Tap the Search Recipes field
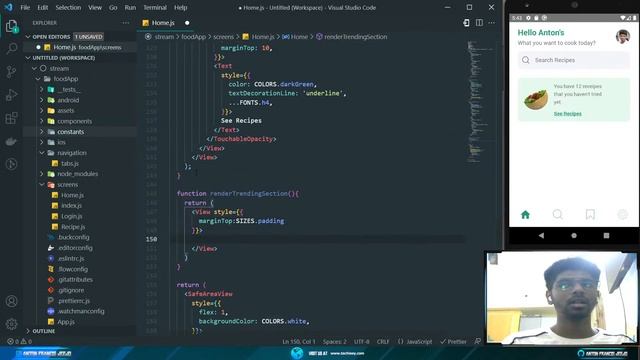Screen dimensions: 640x360 pyautogui.click(x=573, y=60)
